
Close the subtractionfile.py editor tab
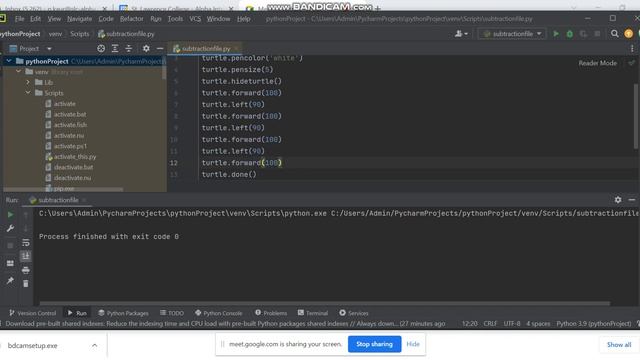(236, 49)
